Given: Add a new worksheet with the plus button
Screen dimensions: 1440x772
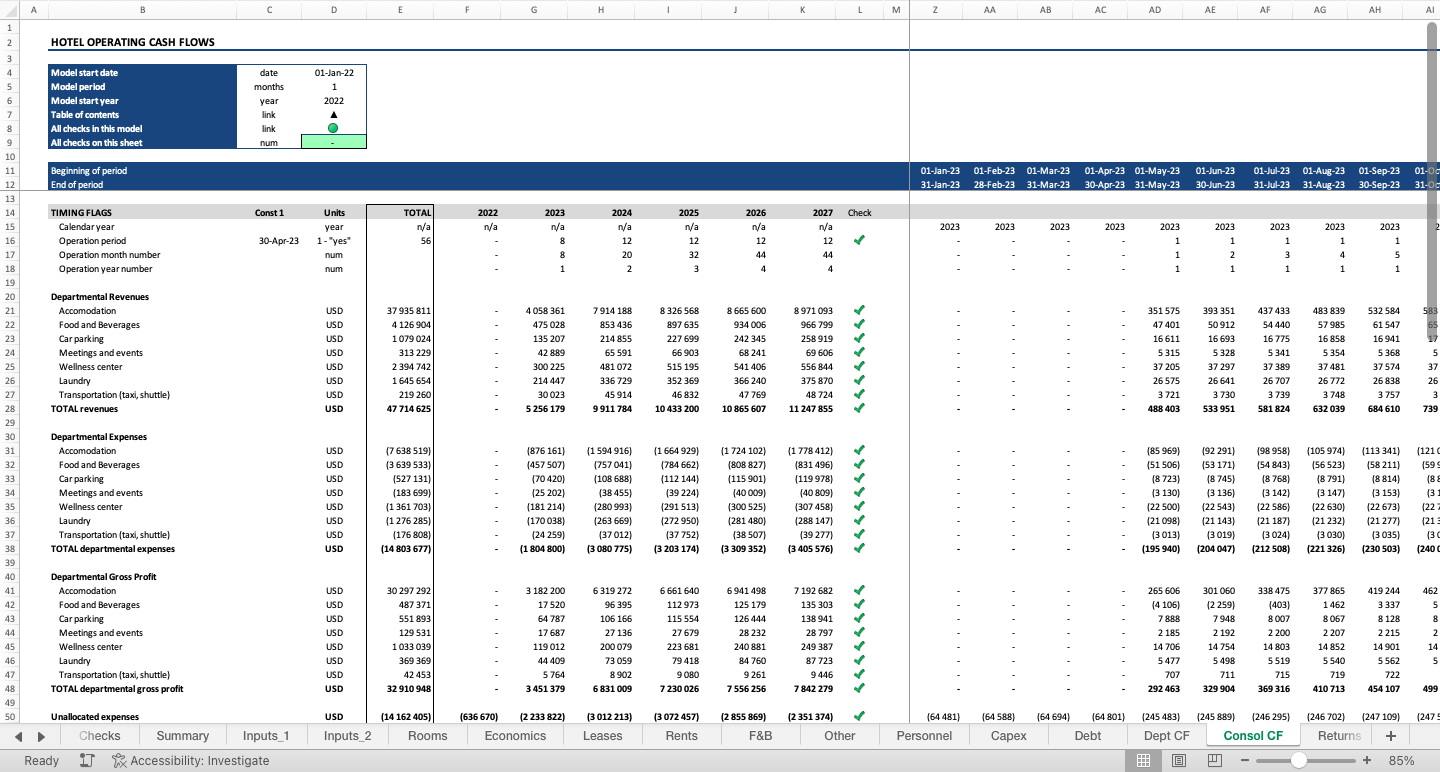Looking at the screenshot, I should click(x=1390, y=735).
